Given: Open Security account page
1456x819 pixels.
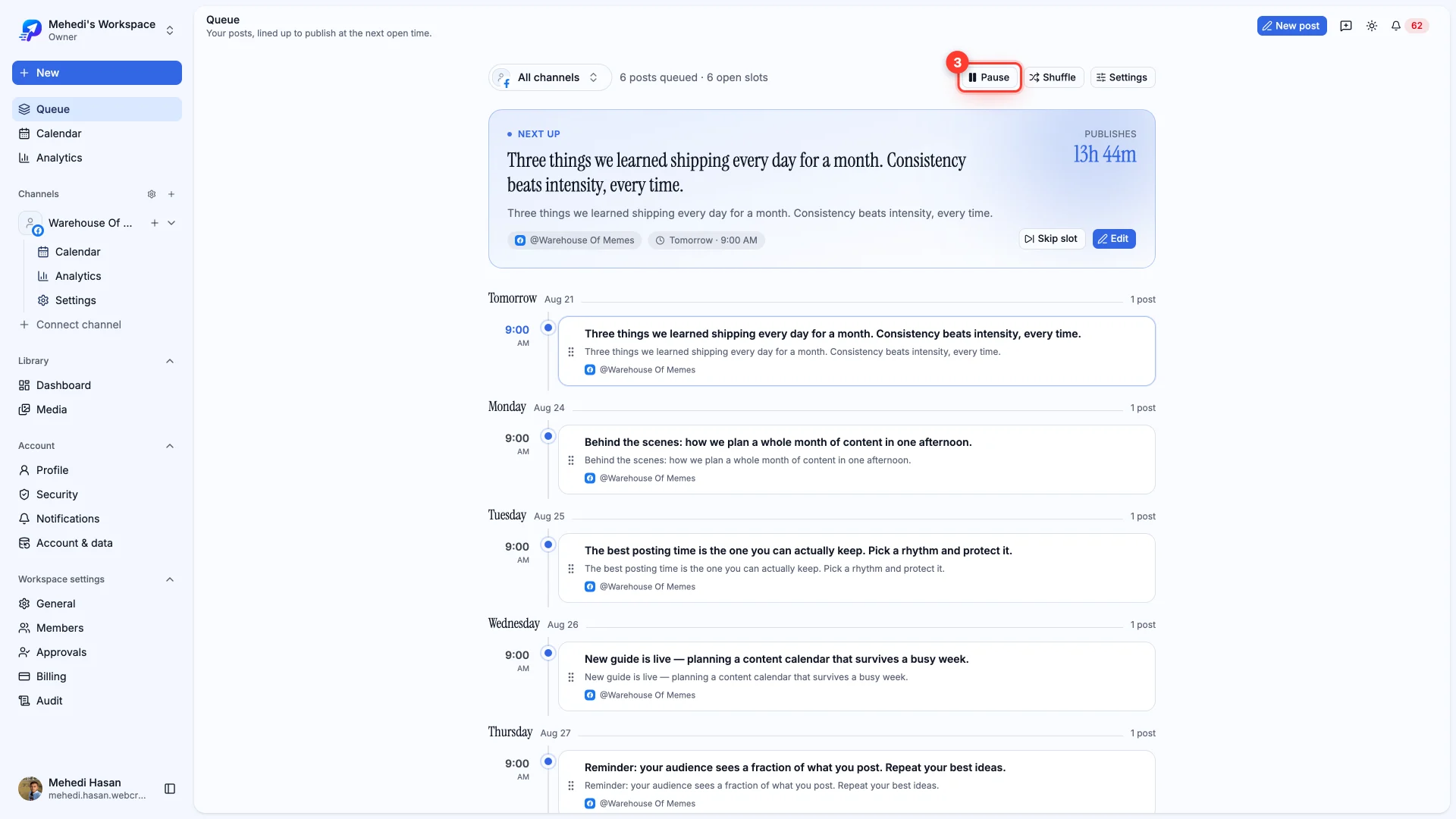Looking at the screenshot, I should [x=97, y=494].
